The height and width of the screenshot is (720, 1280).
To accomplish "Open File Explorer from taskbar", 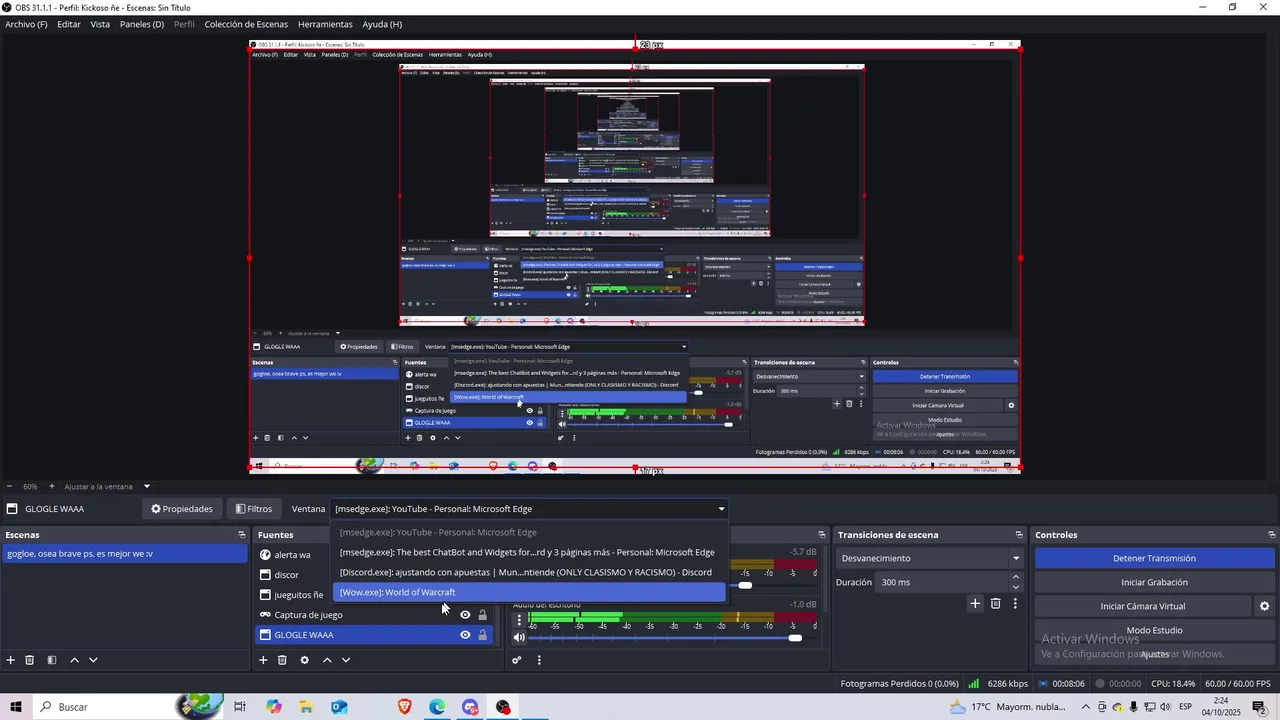I will click(306, 707).
